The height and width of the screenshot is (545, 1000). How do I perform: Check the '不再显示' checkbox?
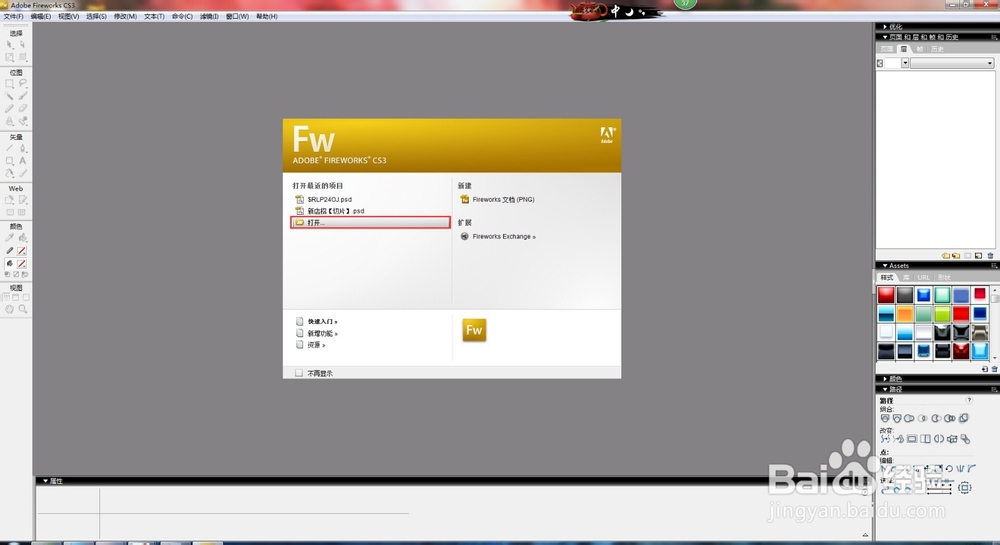click(x=299, y=373)
